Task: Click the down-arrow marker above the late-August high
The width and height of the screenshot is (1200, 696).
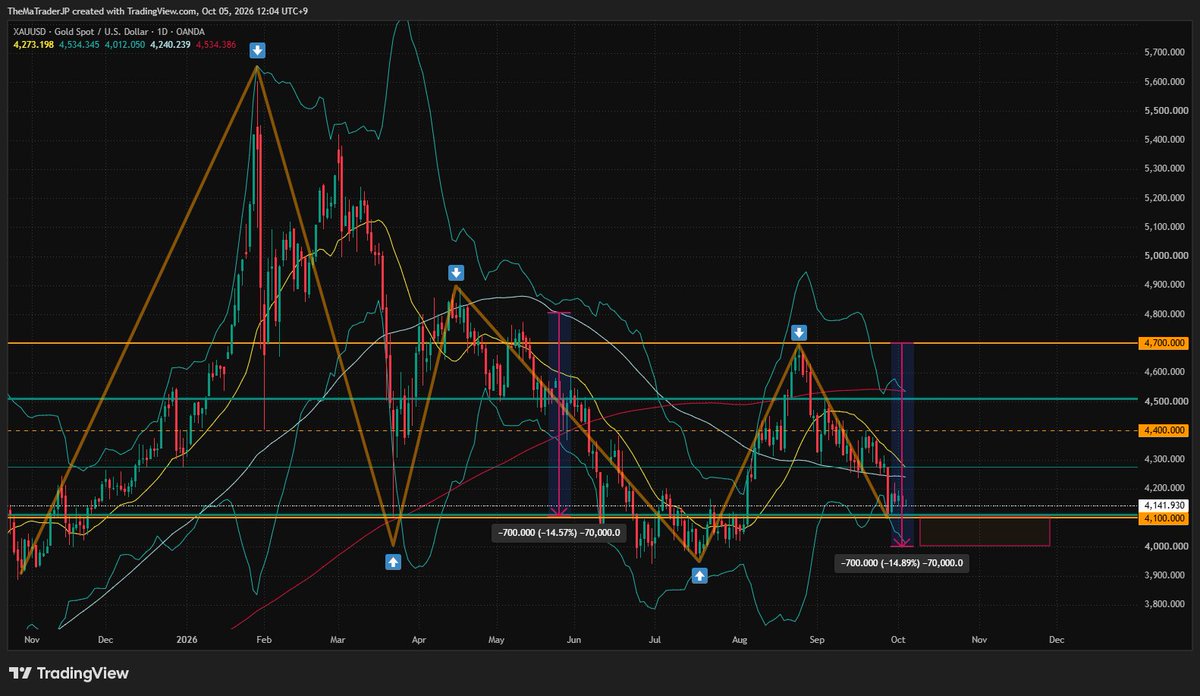Action: click(799, 332)
